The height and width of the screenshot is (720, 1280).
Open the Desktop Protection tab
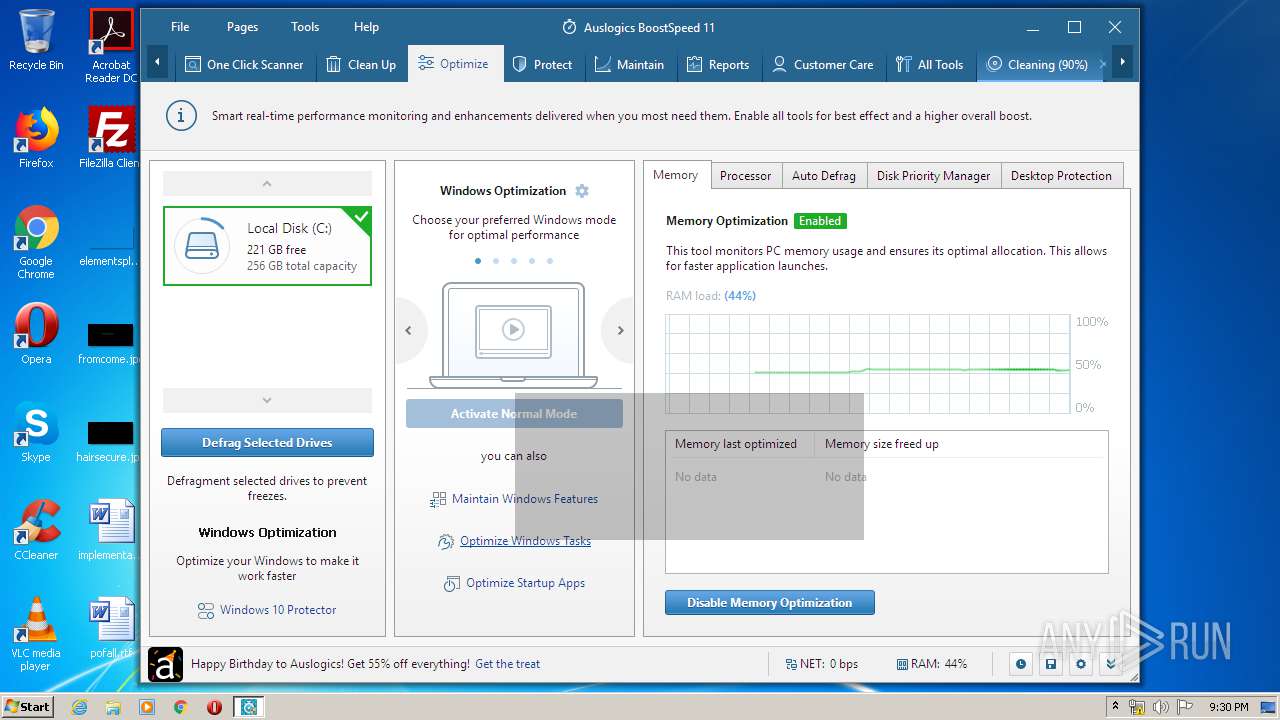(x=1061, y=175)
